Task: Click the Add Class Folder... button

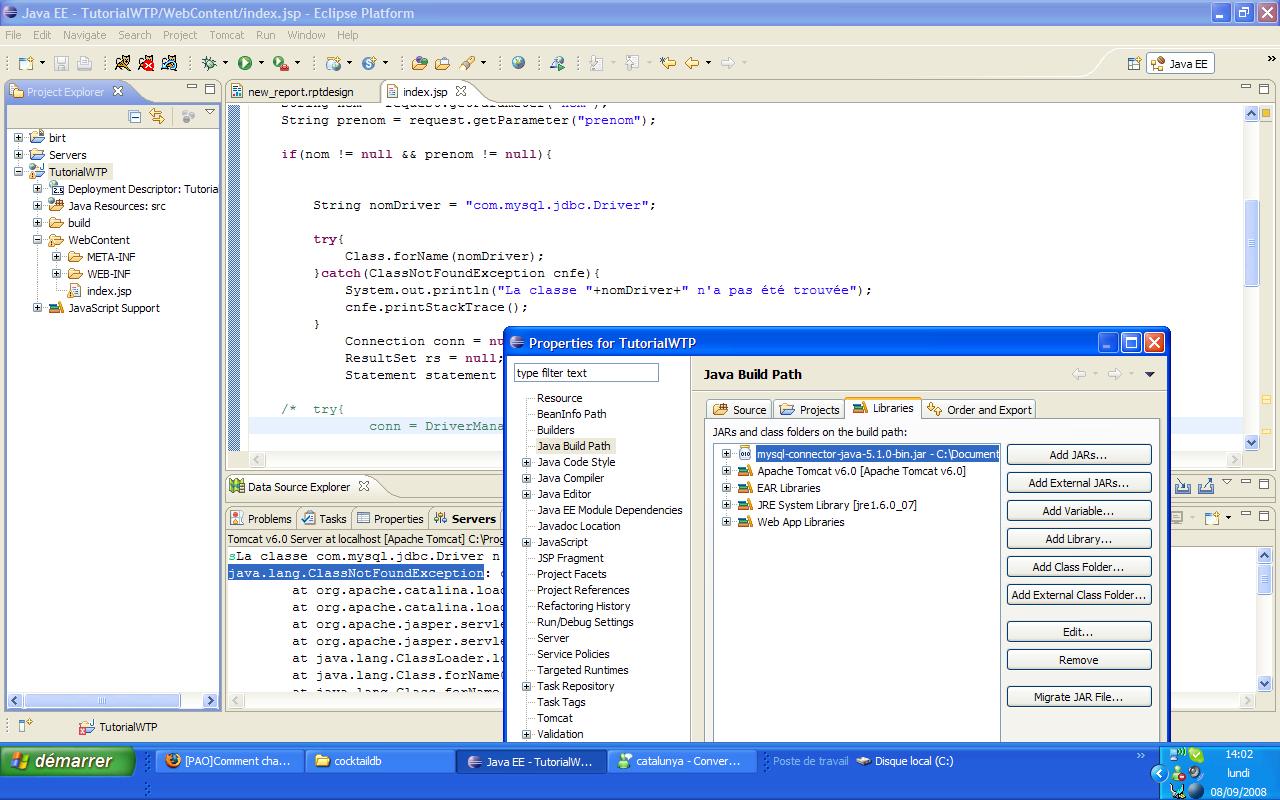Action: coord(1078,567)
